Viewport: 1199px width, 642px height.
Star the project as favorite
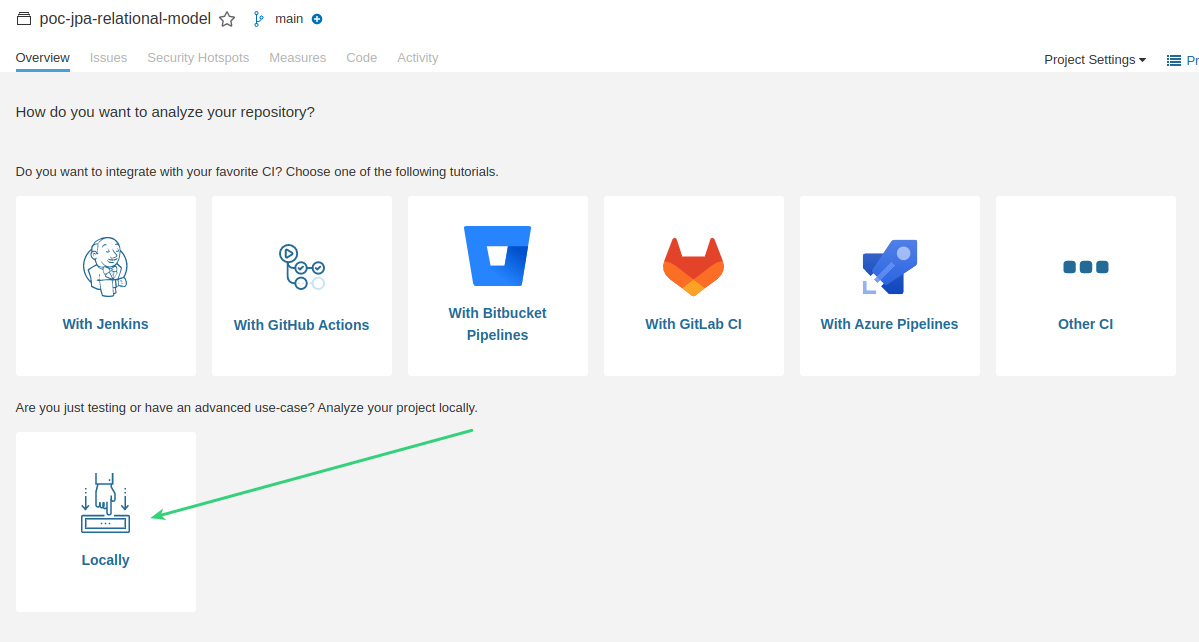[x=227, y=19]
